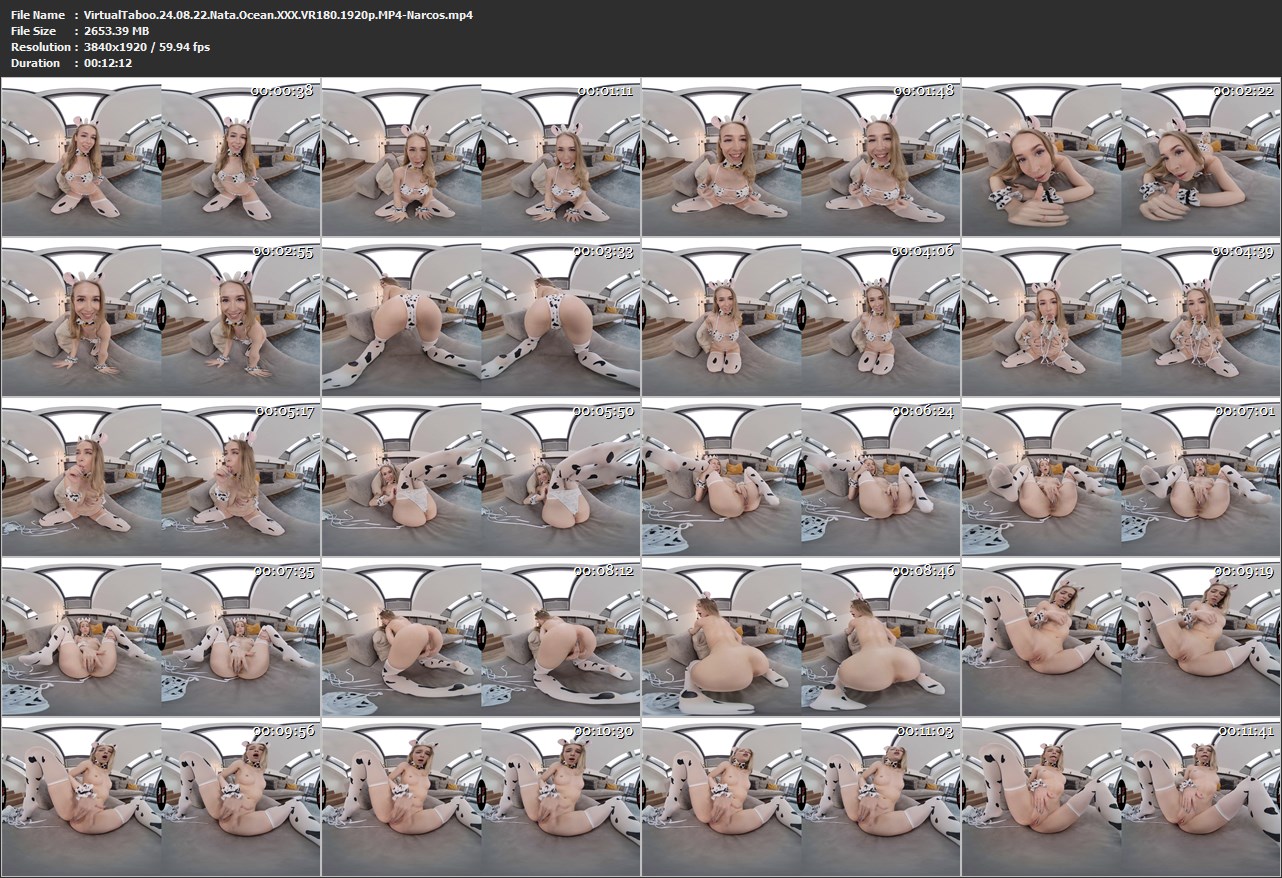Viewport: 1282px width, 878px height.
Task: Click the thumbnail stamped 00:11:03
Action: click(x=801, y=797)
